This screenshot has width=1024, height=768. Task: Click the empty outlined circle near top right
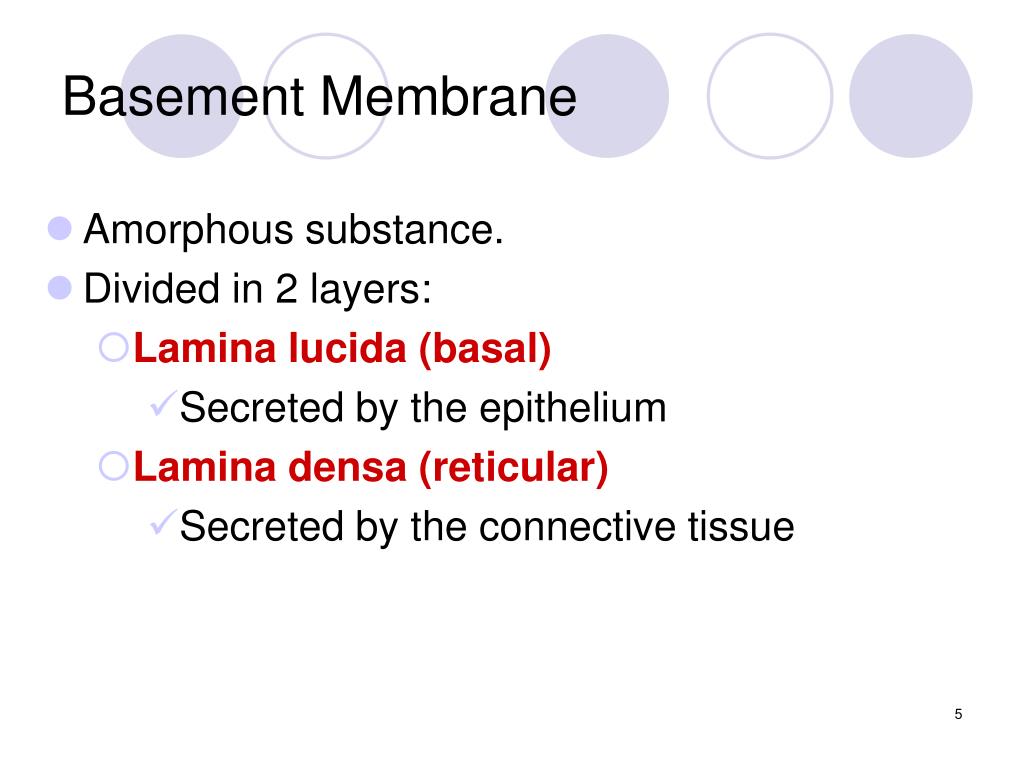pyautogui.click(x=770, y=96)
